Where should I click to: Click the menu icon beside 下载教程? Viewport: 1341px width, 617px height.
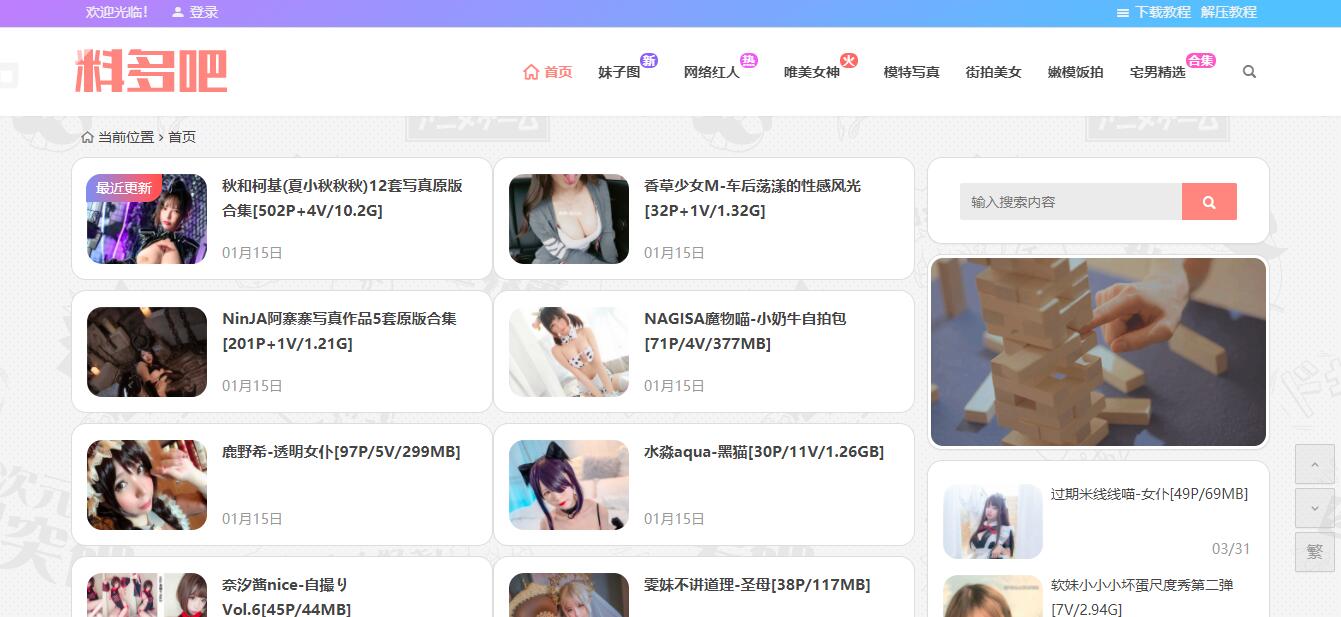tap(1123, 12)
